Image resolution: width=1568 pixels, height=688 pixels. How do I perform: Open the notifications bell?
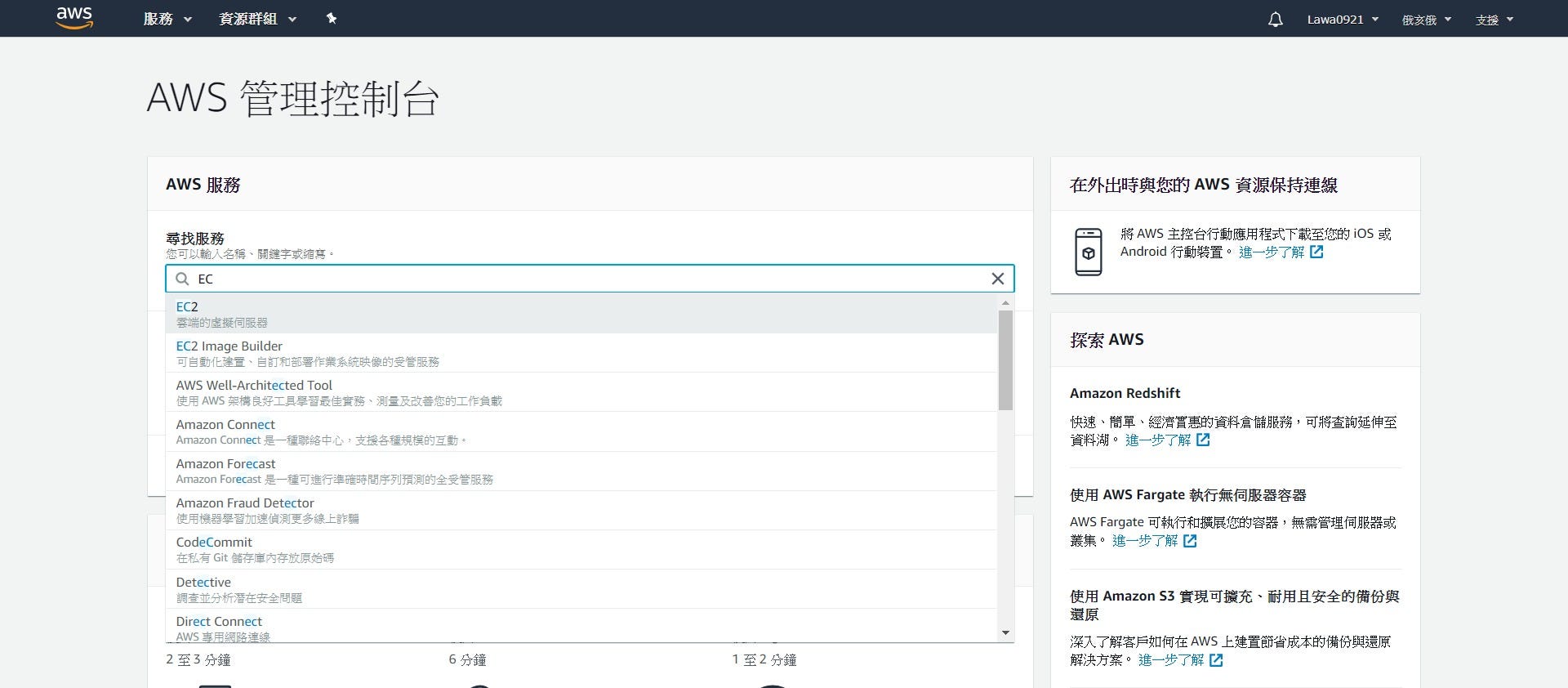pos(1275,19)
